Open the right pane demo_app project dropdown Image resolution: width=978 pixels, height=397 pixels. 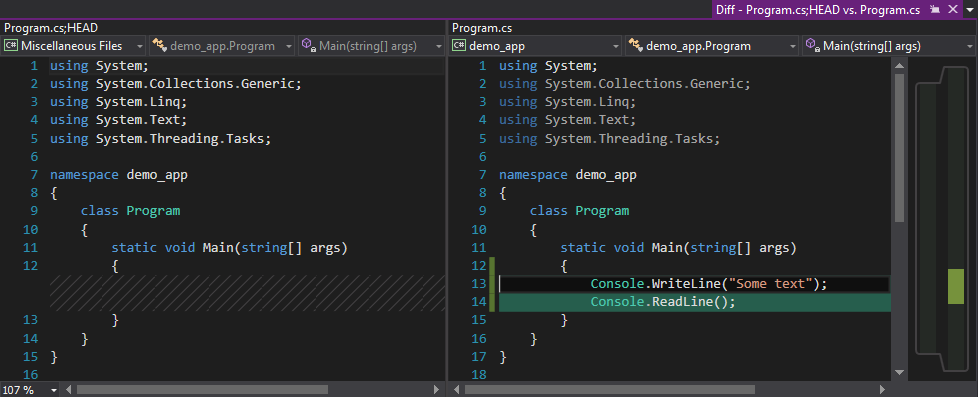point(536,46)
